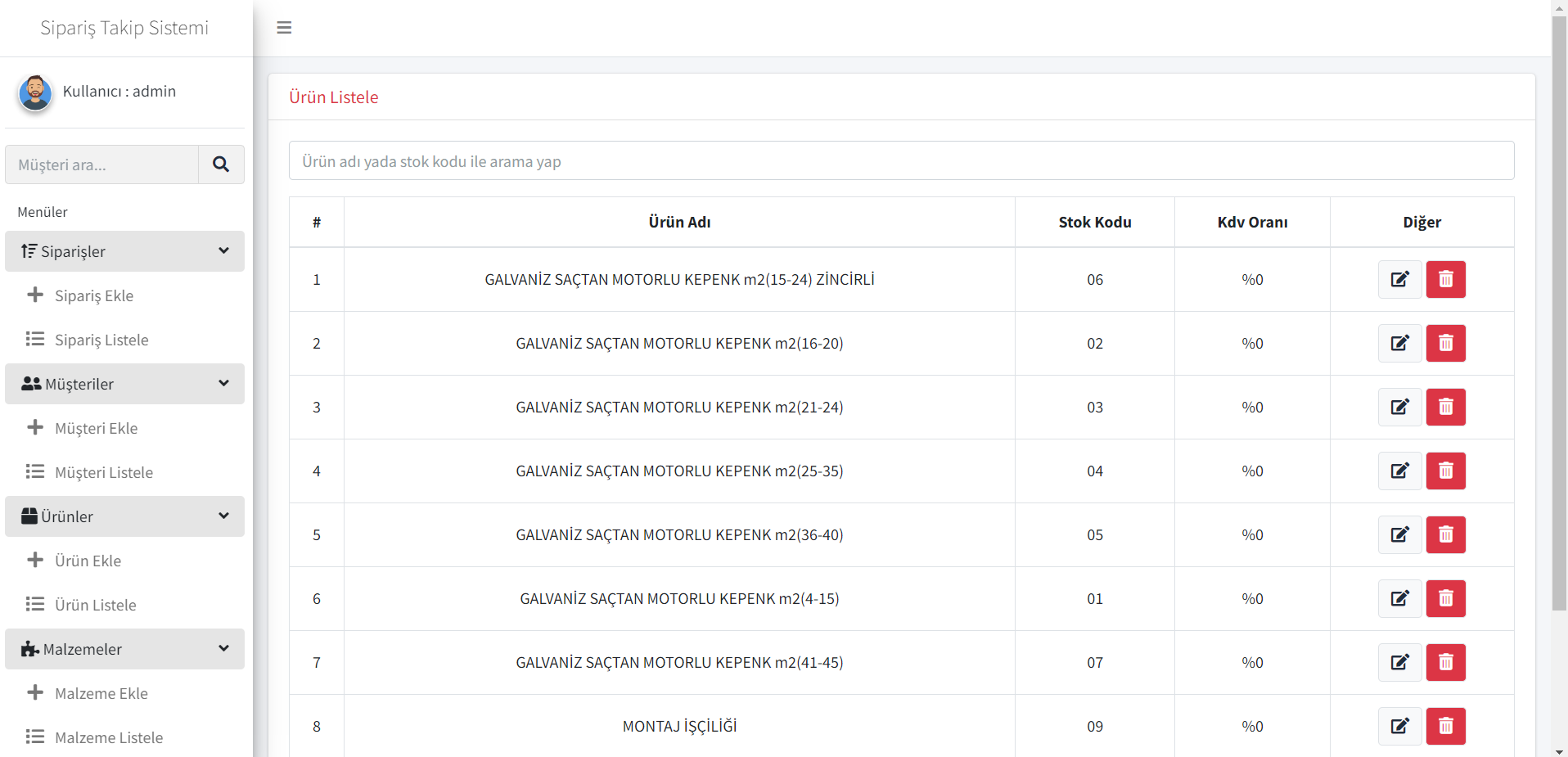Go to Müşteri Listele page

pos(103,472)
